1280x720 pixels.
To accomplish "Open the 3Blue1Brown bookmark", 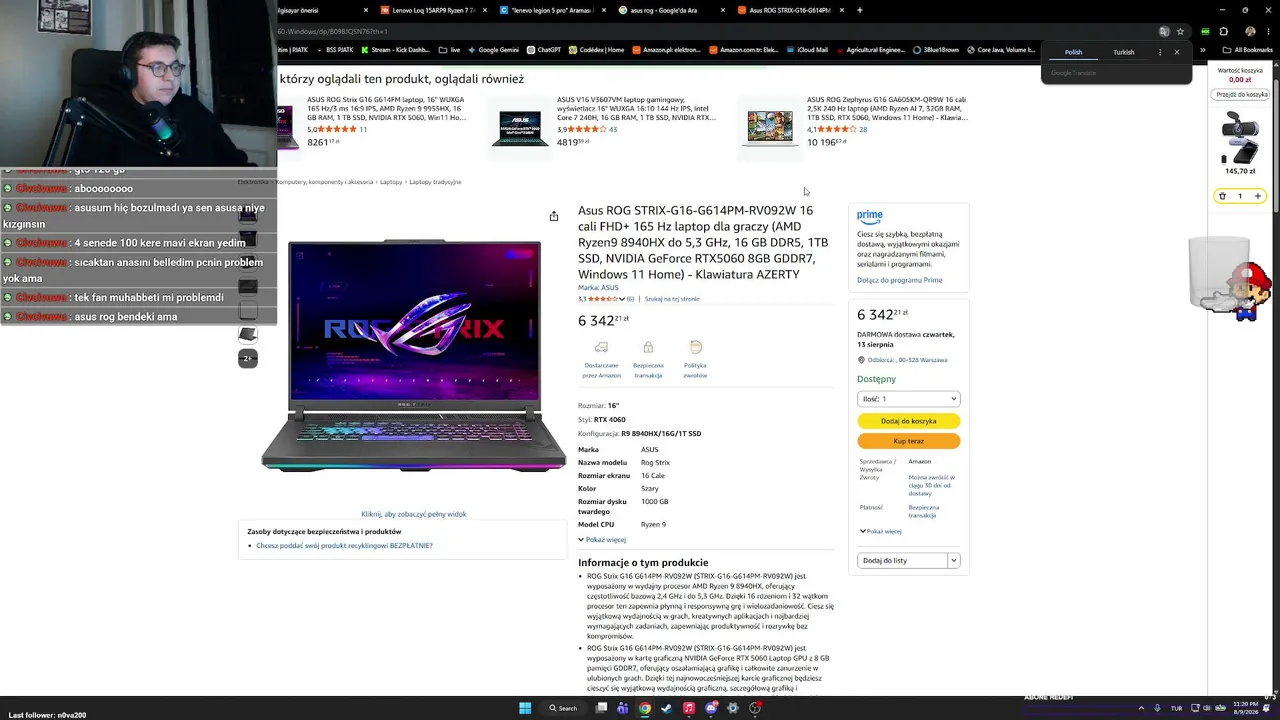I will point(936,50).
